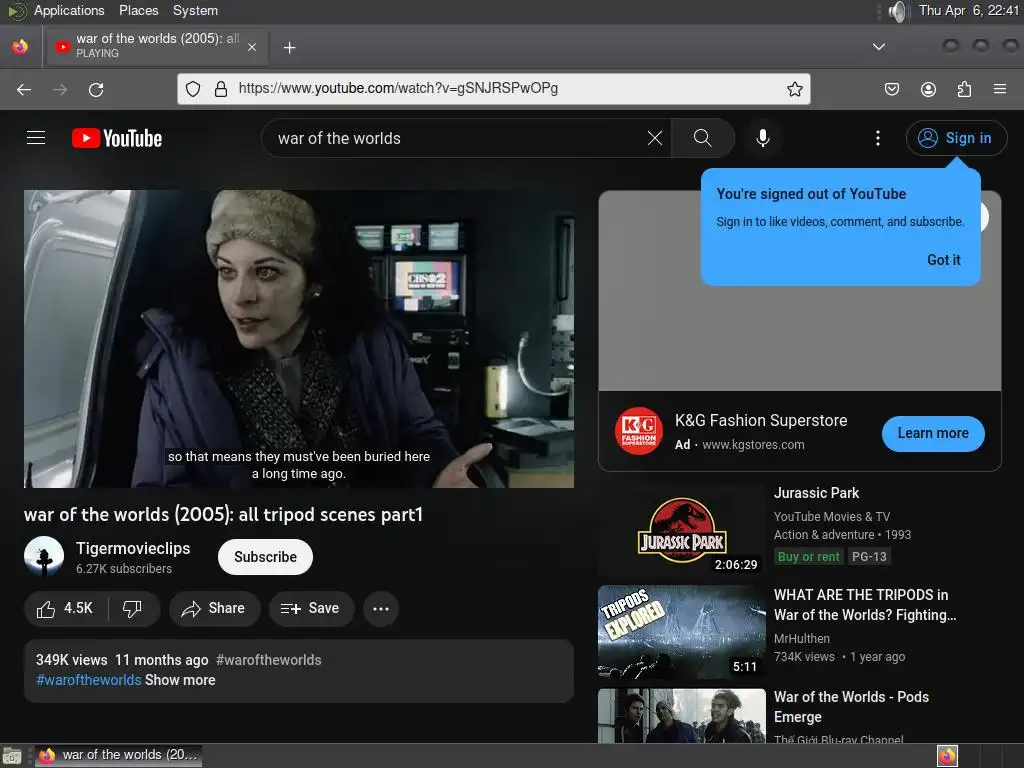Subscribe to Tigermovieclips
Screen dimensions: 1024x768
(x=265, y=557)
